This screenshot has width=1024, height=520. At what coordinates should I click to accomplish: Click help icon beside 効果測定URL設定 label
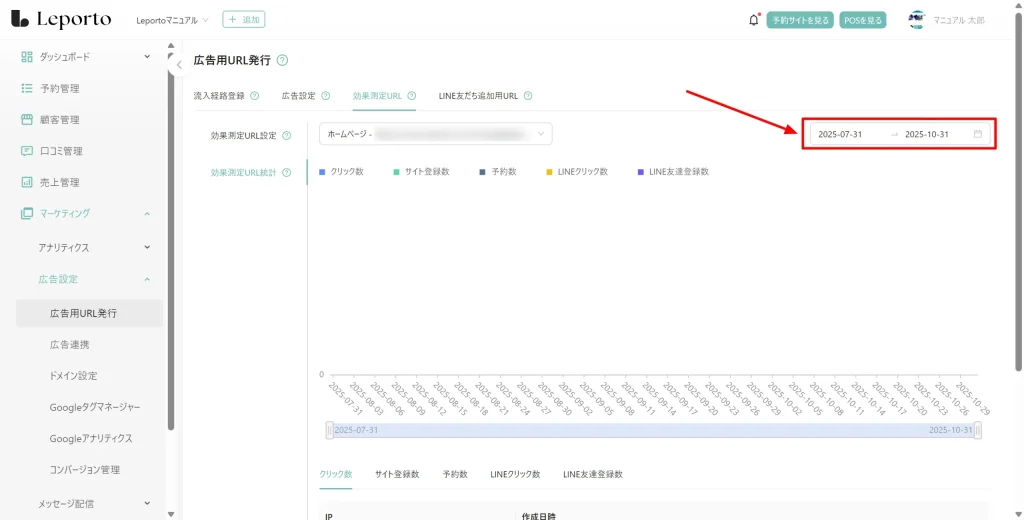287,136
